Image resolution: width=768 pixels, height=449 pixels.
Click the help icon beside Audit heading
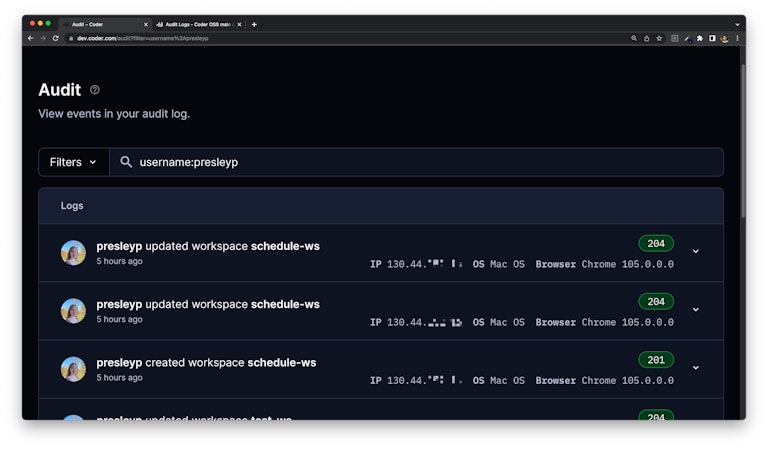coord(95,90)
